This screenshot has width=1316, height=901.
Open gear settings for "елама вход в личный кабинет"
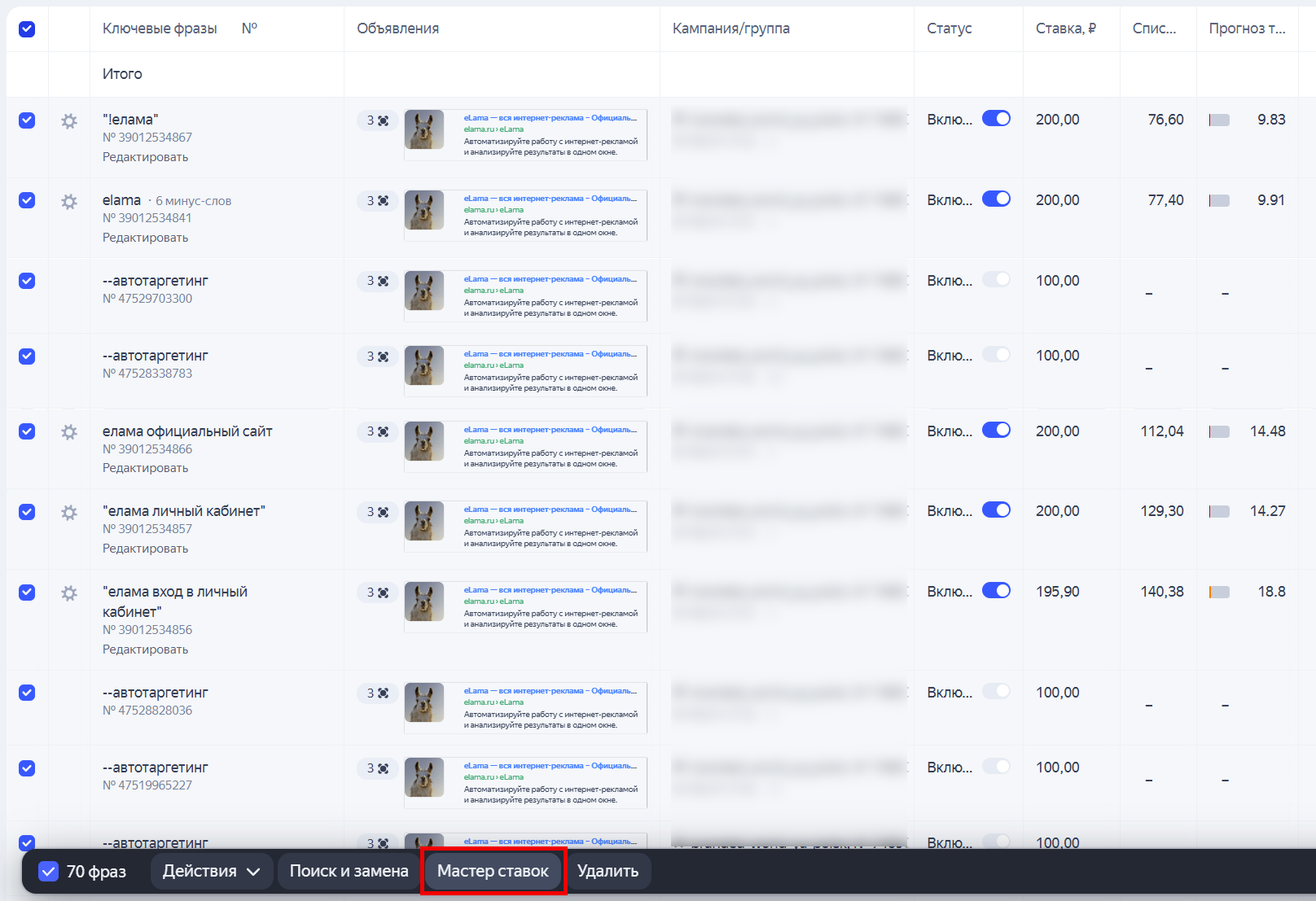click(x=69, y=593)
